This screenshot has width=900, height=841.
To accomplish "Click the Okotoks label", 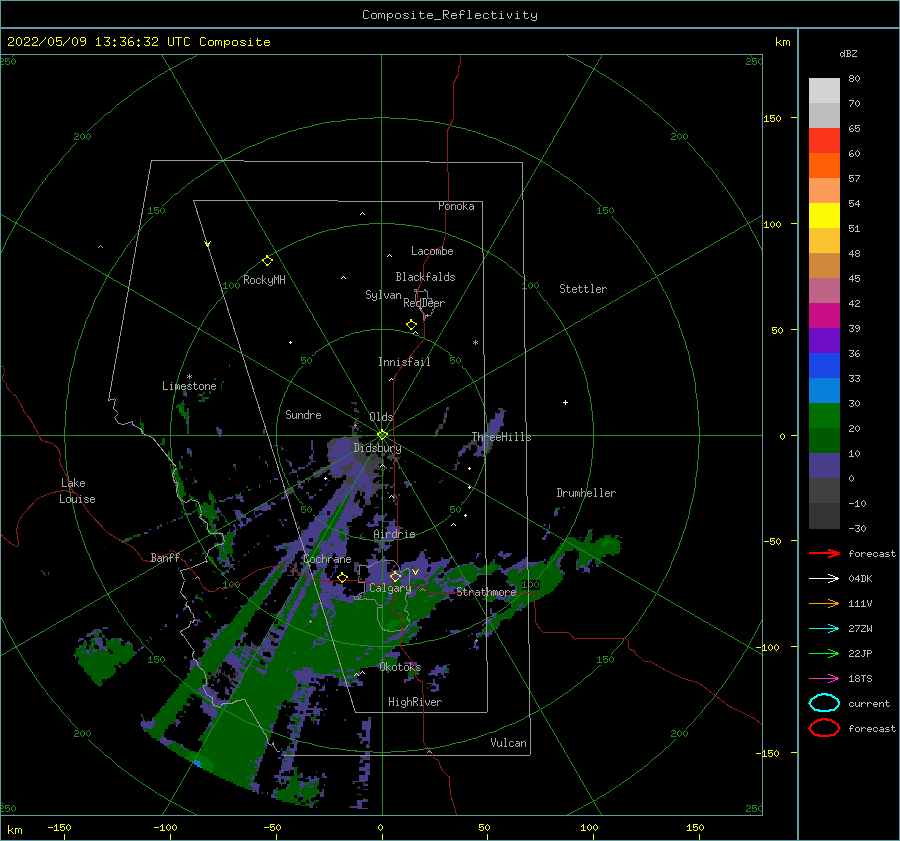I will coord(400,666).
